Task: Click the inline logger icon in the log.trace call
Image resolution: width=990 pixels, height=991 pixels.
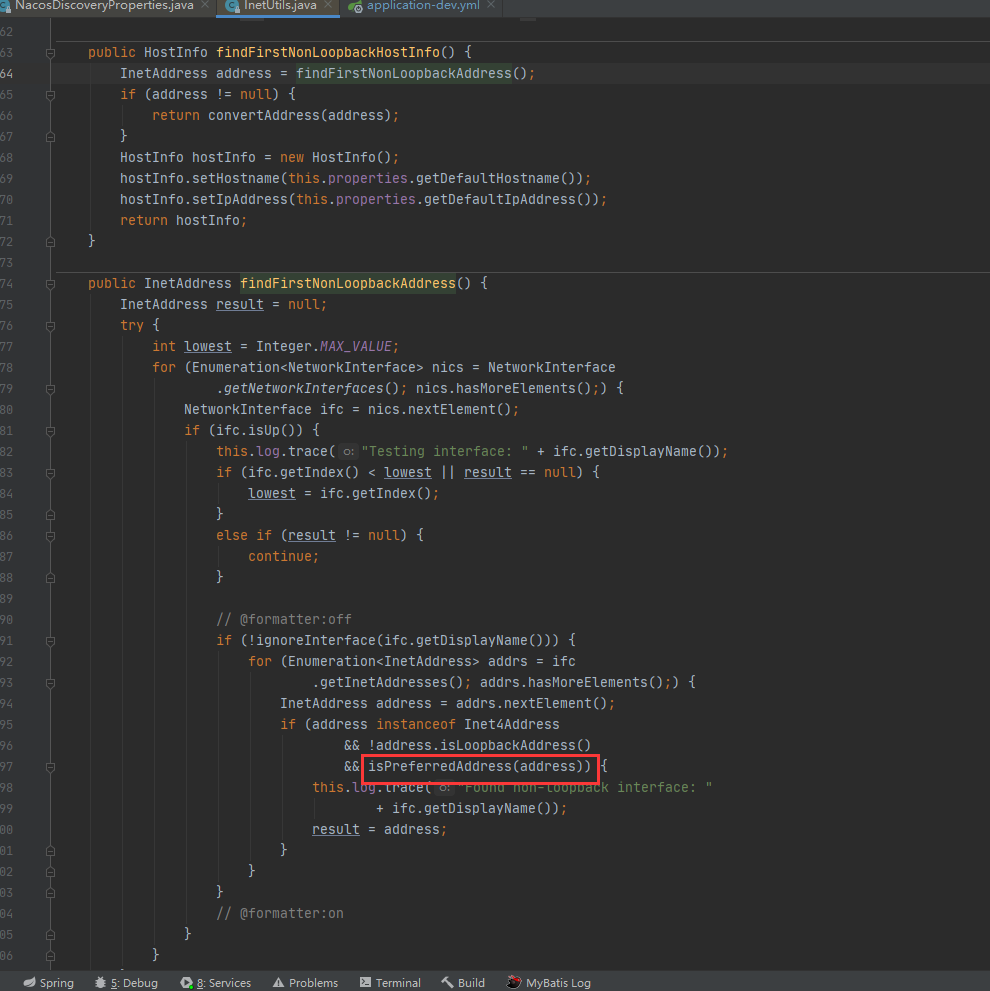Action: [346, 451]
